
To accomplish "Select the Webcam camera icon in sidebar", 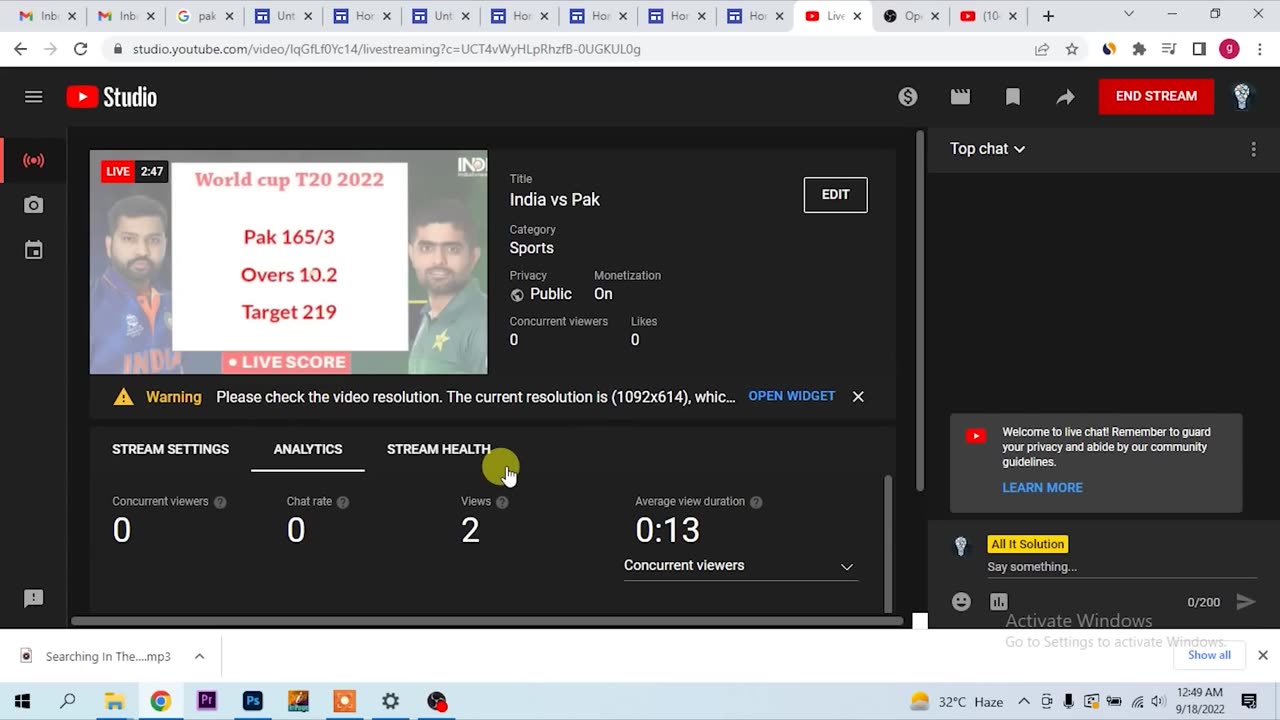I will pos(34,205).
